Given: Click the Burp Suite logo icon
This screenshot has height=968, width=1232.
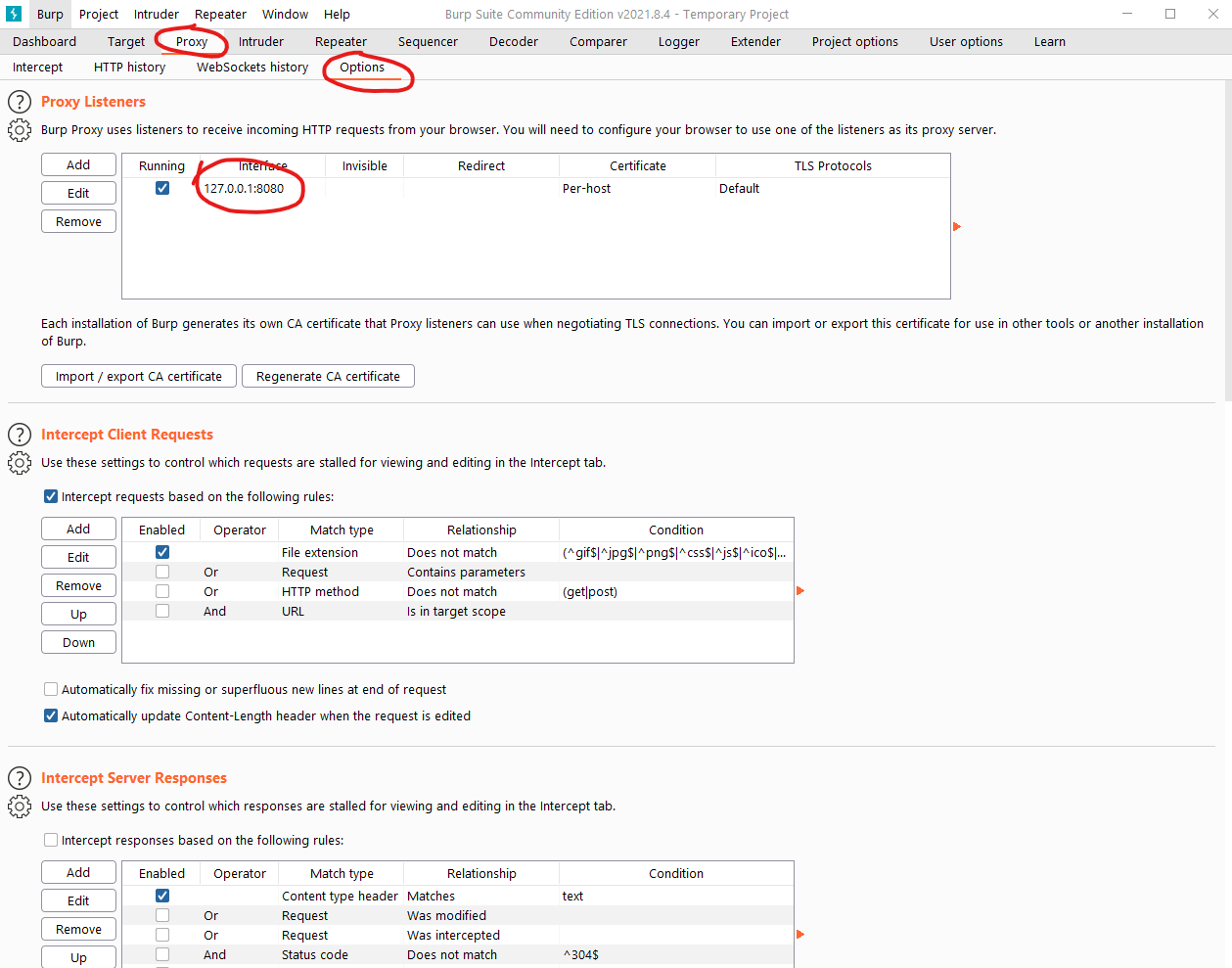Looking at the screenshot, I should coord(14,14).
